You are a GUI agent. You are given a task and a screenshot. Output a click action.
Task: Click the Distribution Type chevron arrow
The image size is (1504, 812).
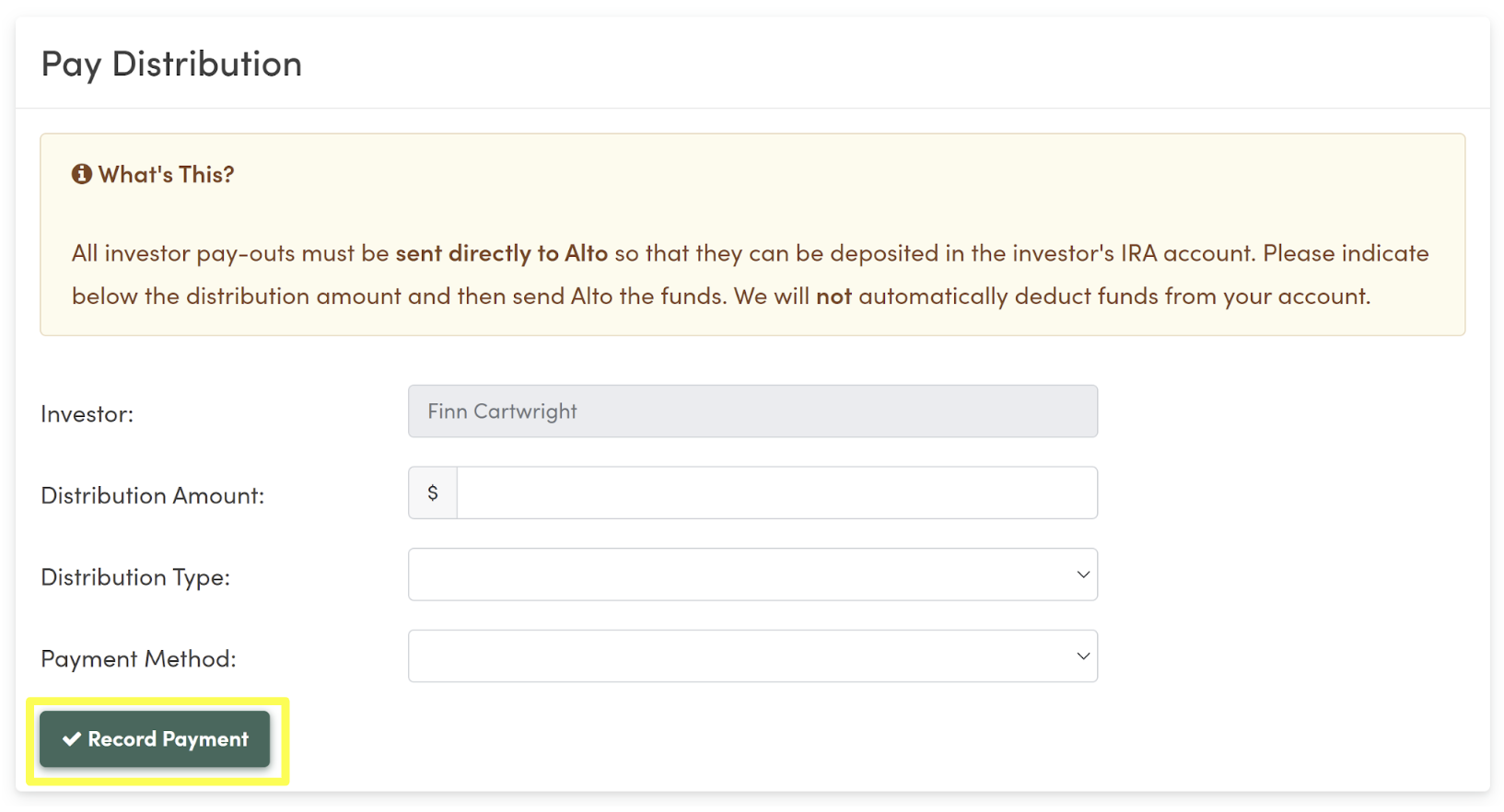tap(1083, 574)
